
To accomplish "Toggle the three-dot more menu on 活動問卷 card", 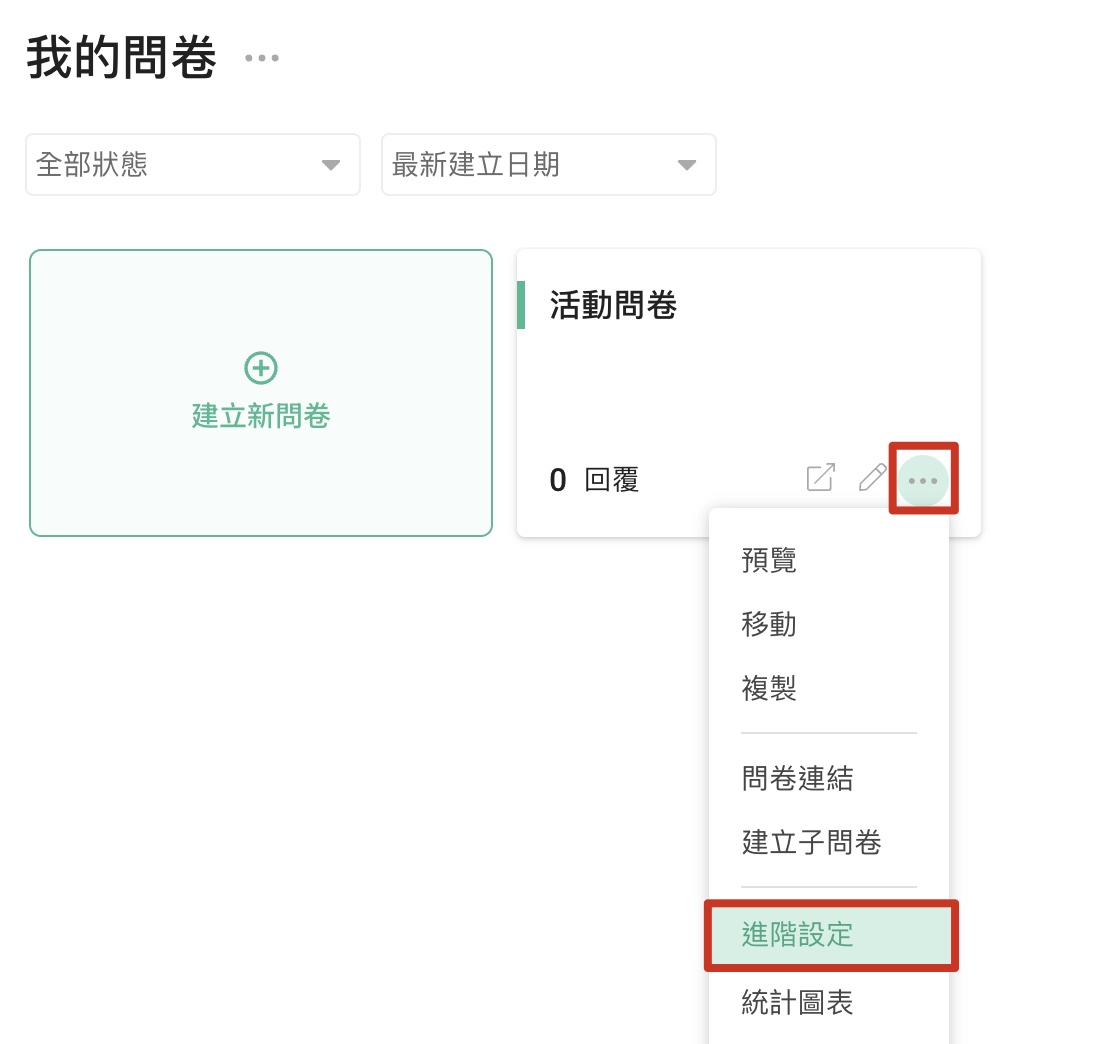I will tap(923, 480).
